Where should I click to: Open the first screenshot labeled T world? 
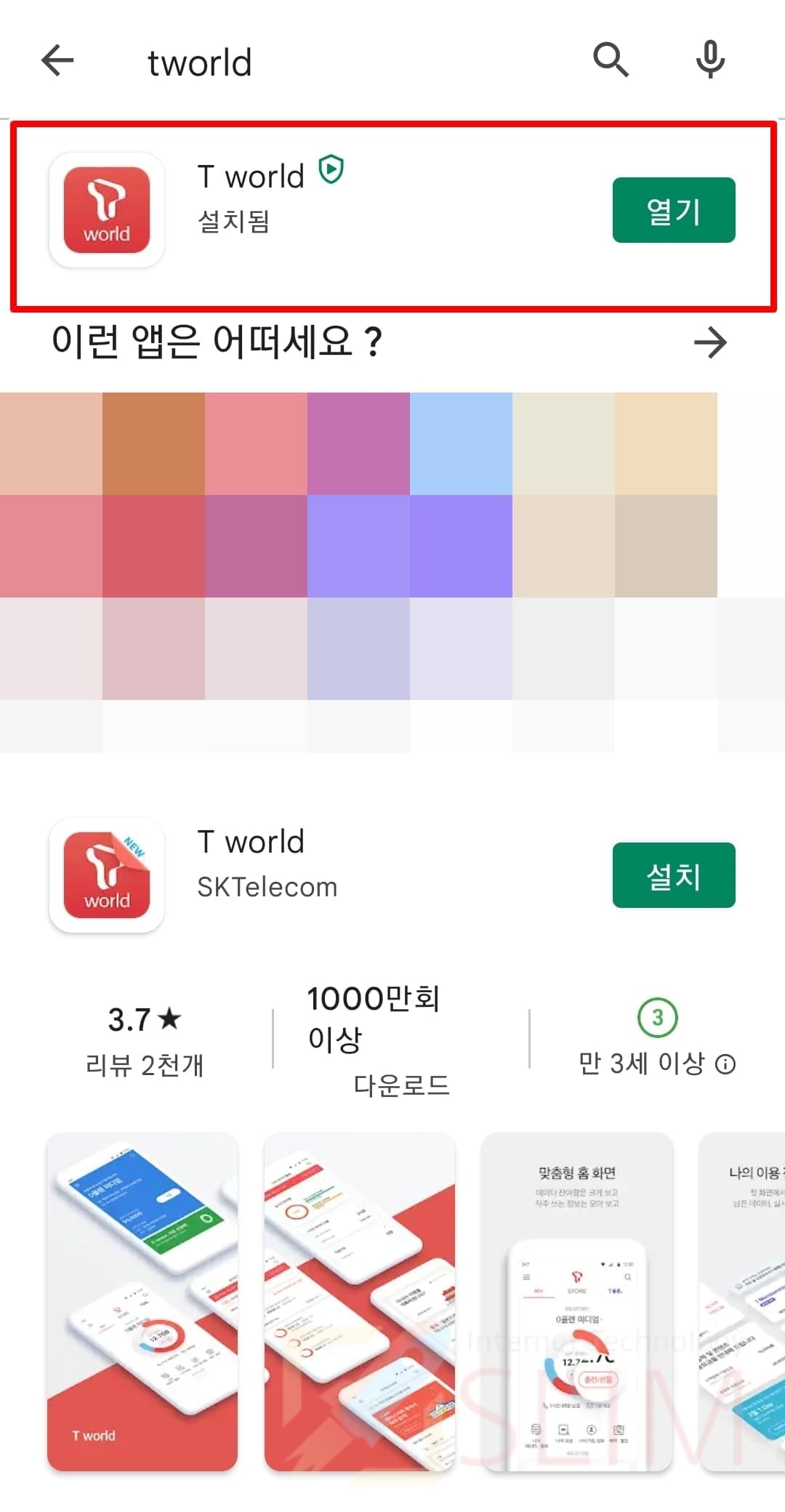142,1302
